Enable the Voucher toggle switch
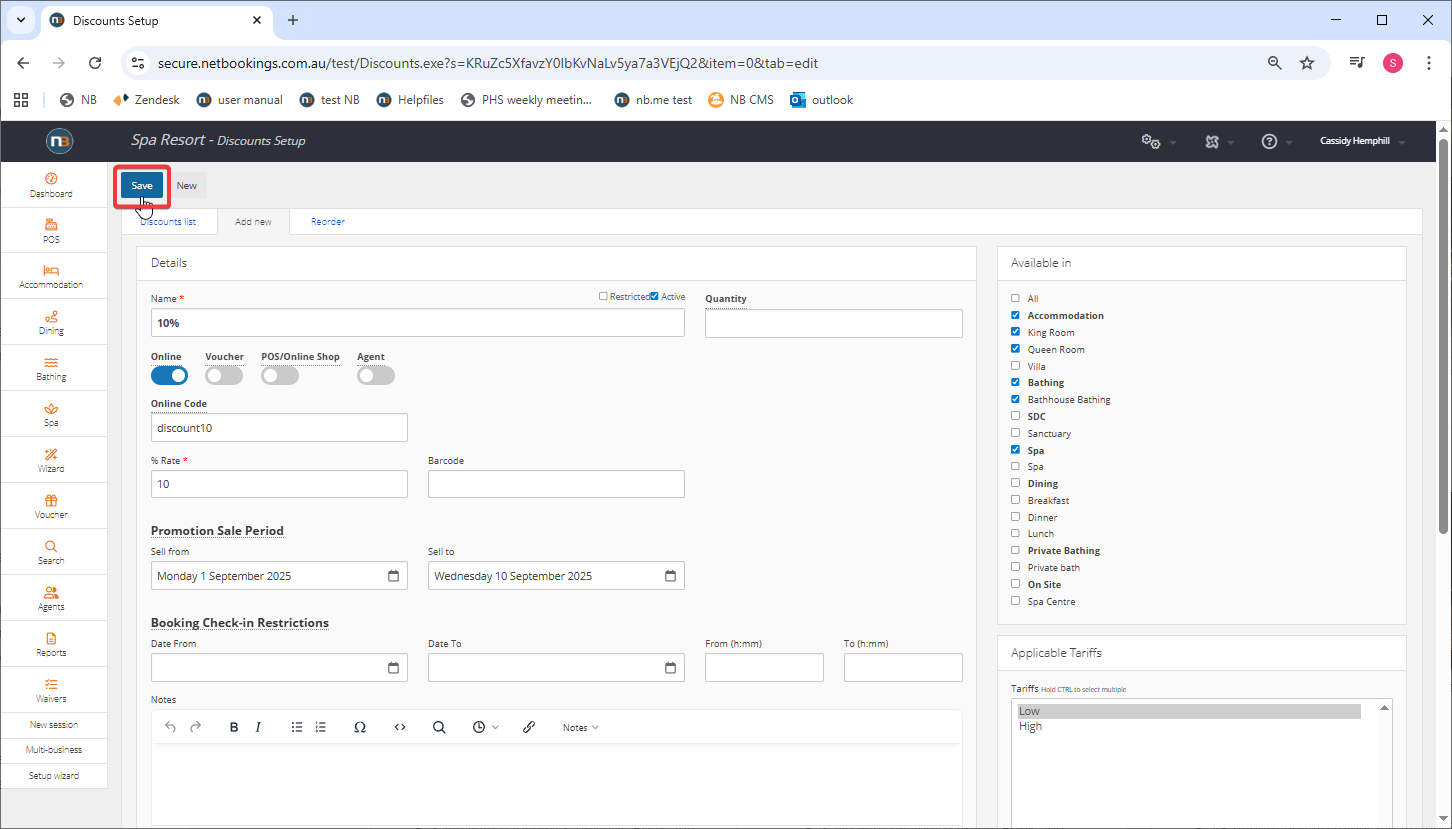 pos(224,375)
